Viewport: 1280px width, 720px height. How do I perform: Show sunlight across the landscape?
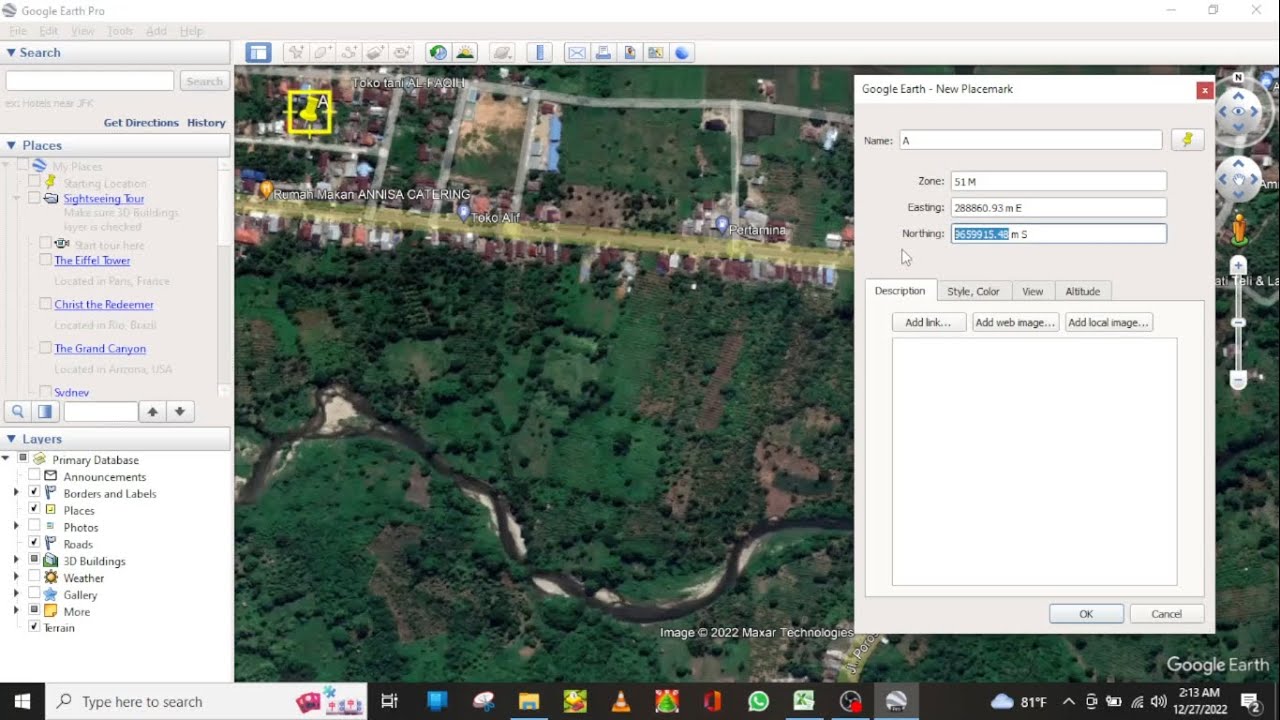pyautogui.click(x=465, y=53)
